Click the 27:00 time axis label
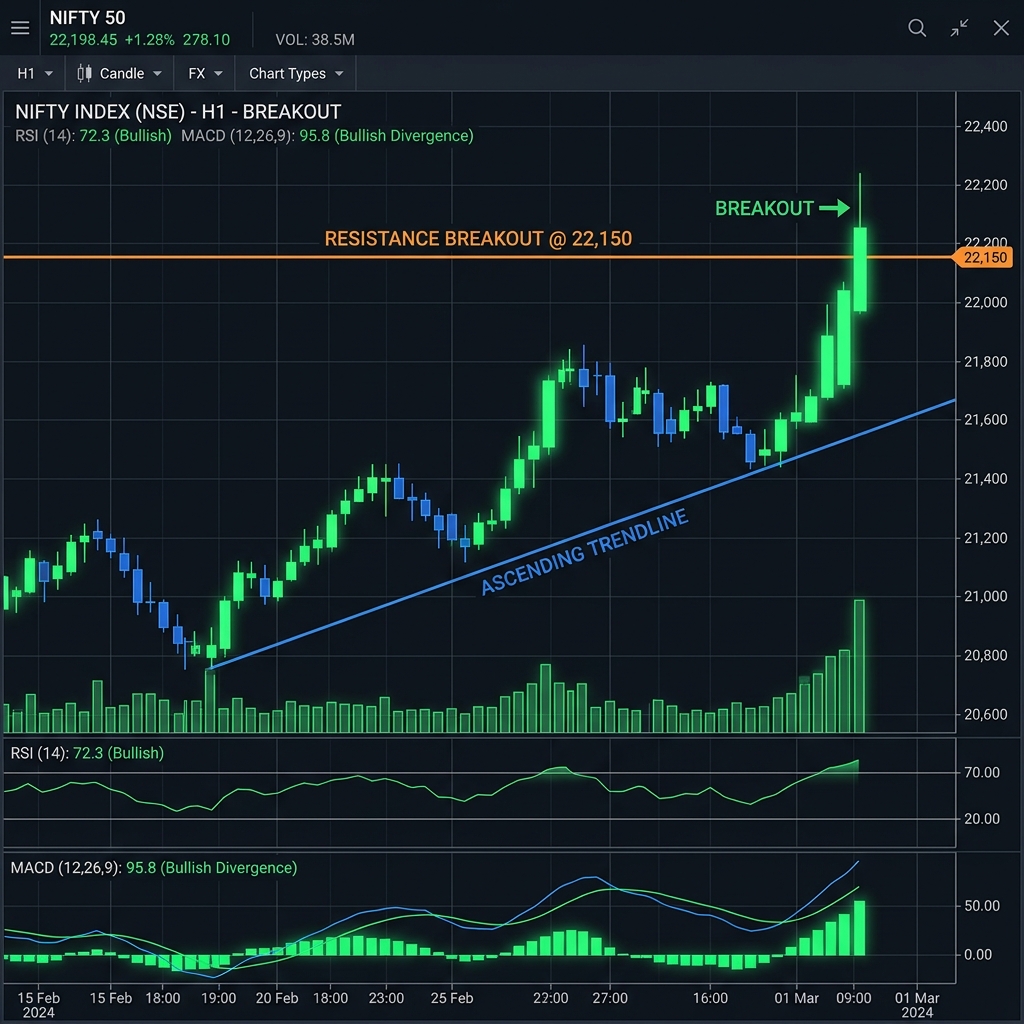 [x=610, y=998]
